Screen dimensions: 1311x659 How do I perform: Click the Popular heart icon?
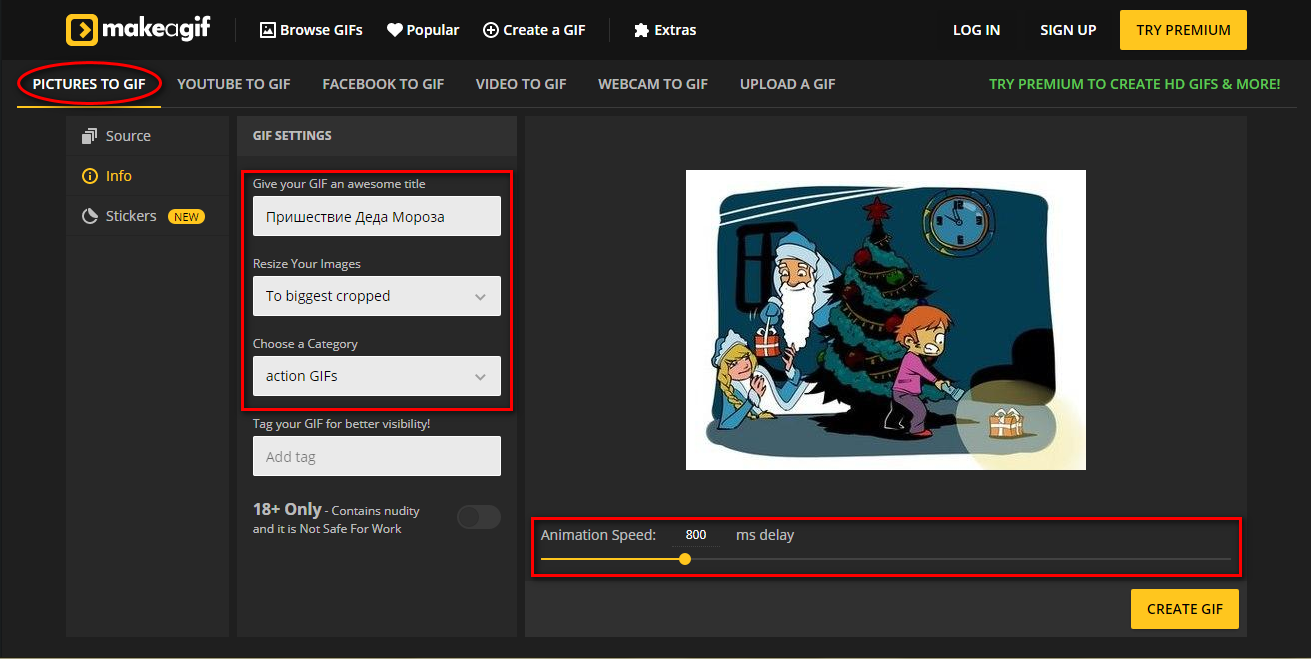(395, 30)
